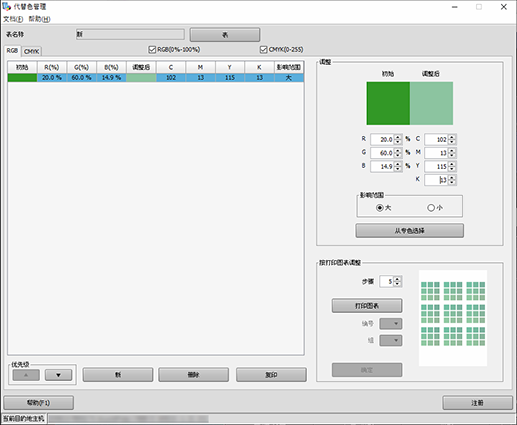Toggle the RGB(0%-100%) checkbox

click(152, 50)
